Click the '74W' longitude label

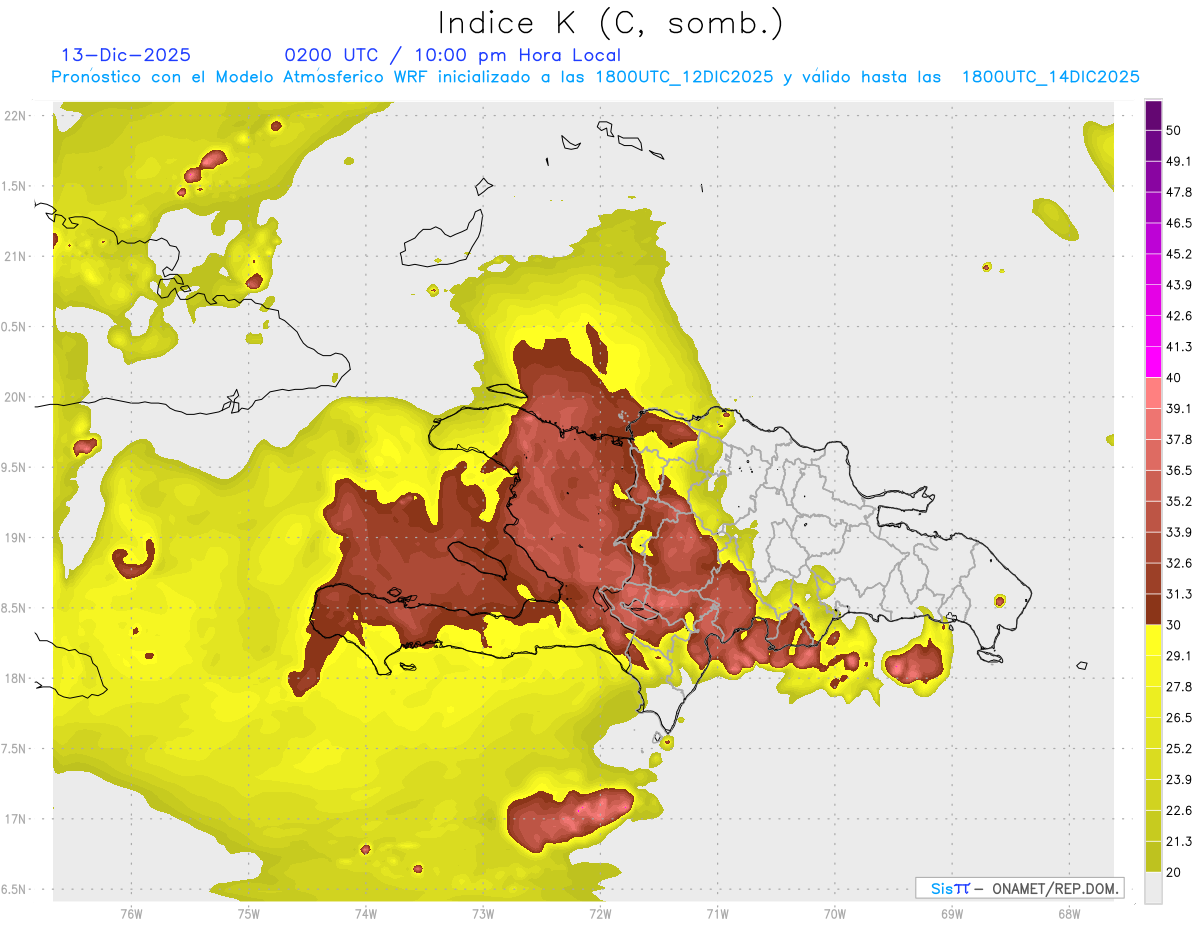(x=366, y=914)
